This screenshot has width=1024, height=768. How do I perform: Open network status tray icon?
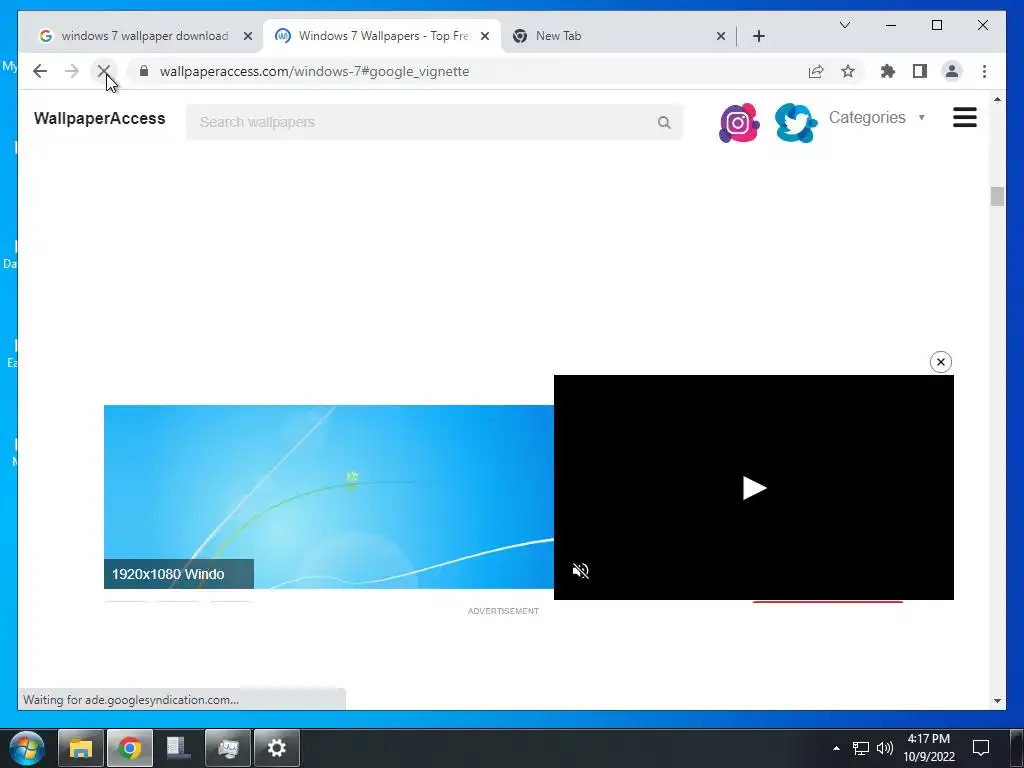(x=861, y=748)
